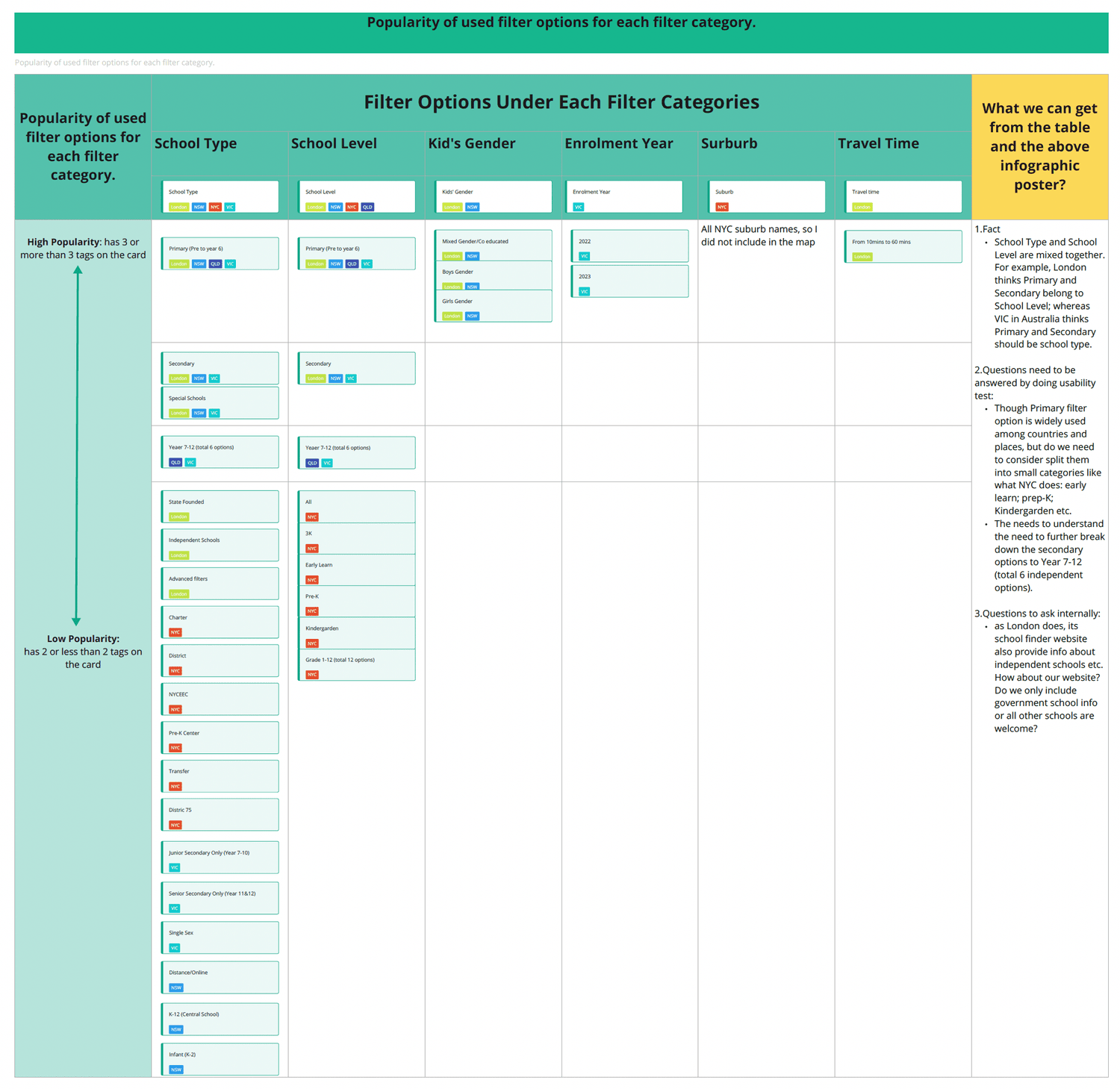
Task: Select the Advanced filters card
Action: pos(220,584)
